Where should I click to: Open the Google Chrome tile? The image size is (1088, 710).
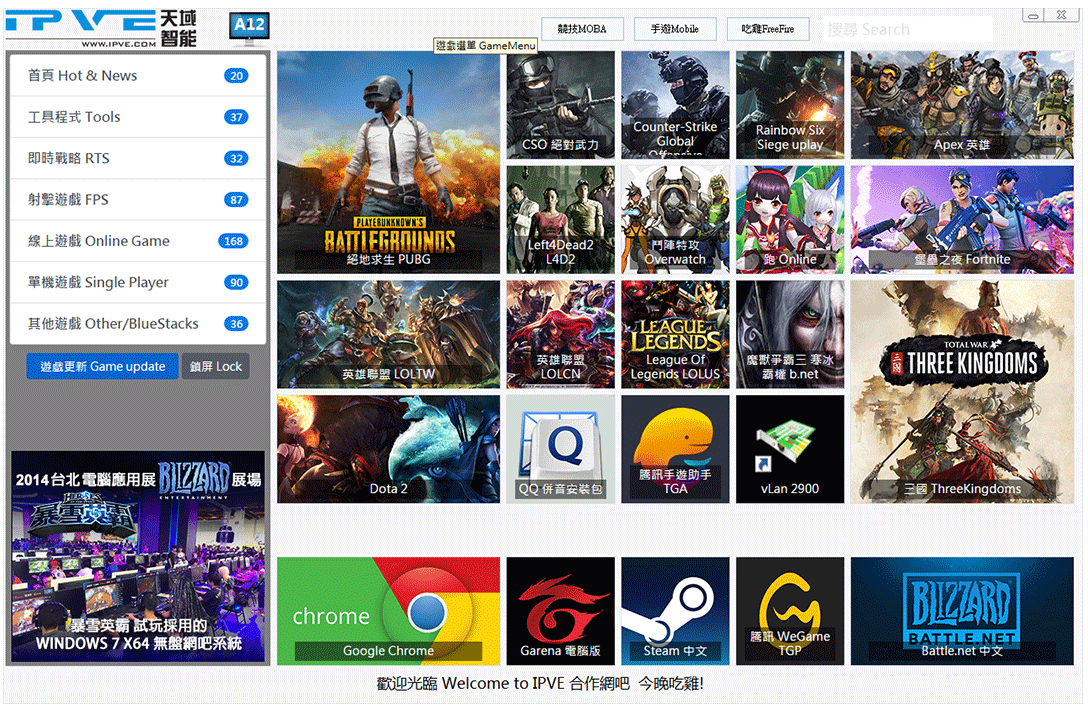(x=388, y=610)
